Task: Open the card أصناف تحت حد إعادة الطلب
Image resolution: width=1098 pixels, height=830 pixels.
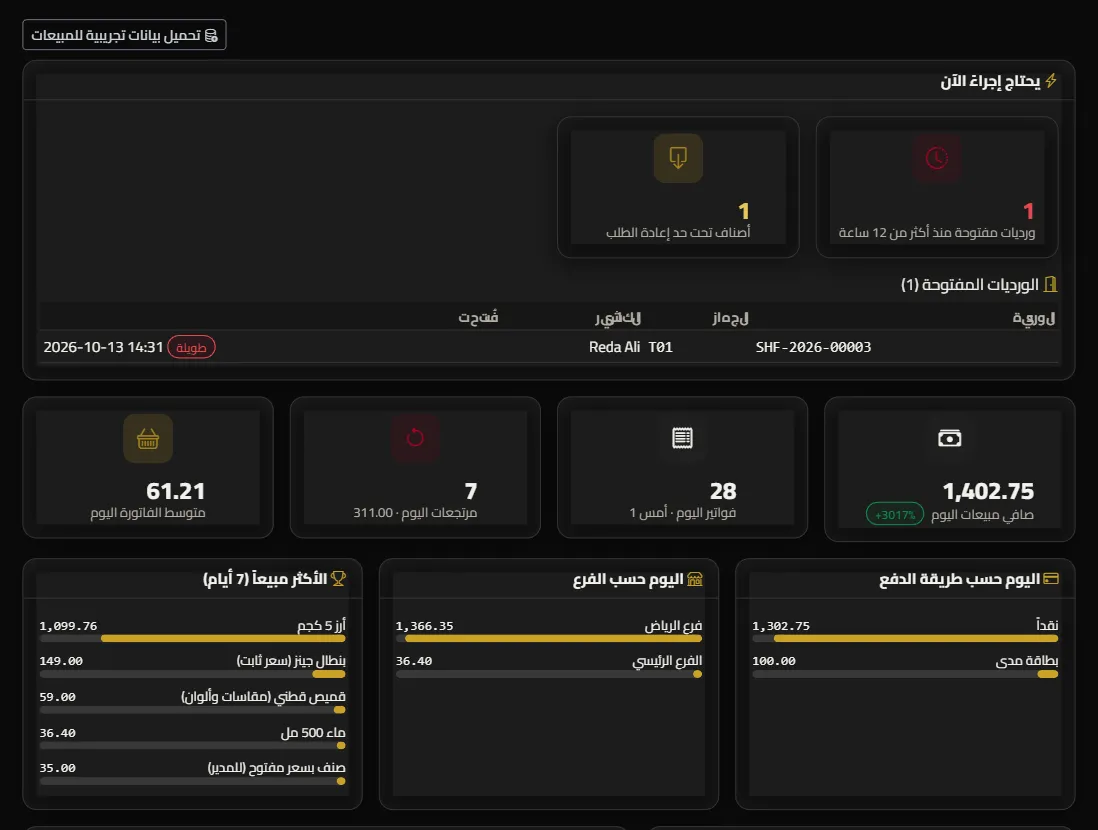Action: coord(678,187)
